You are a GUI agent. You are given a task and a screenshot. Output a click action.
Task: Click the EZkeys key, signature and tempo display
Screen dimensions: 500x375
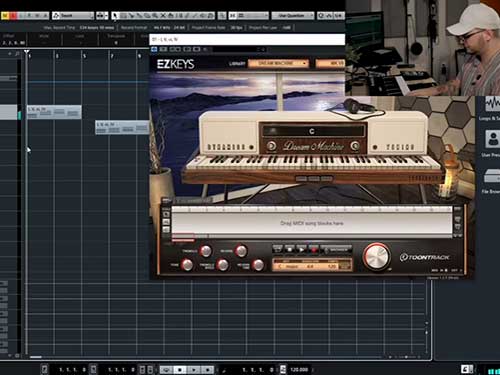tap(312, 265)
